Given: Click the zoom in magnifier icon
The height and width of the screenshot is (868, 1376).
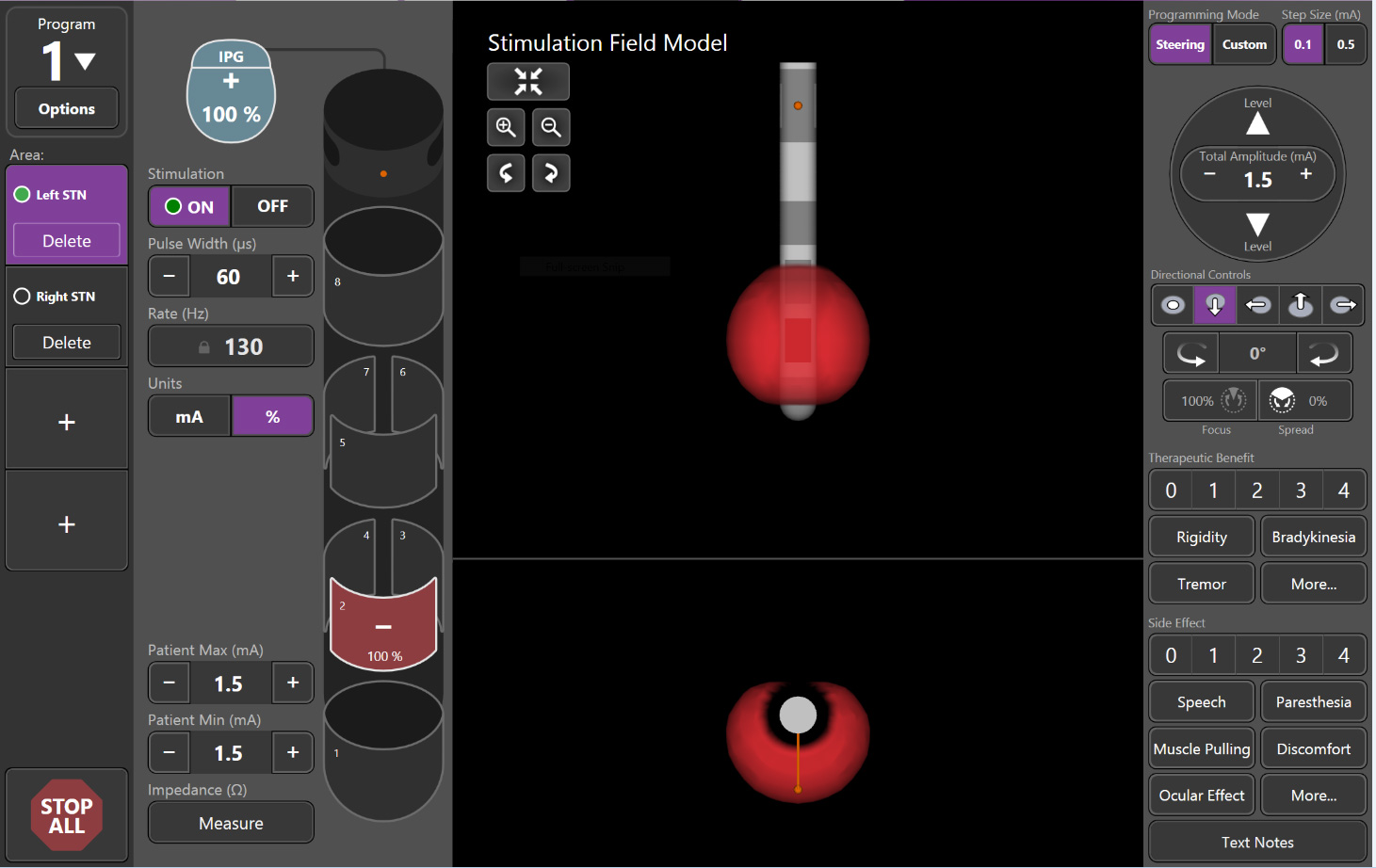Looking at the screenshot, I should click(506, 127).
